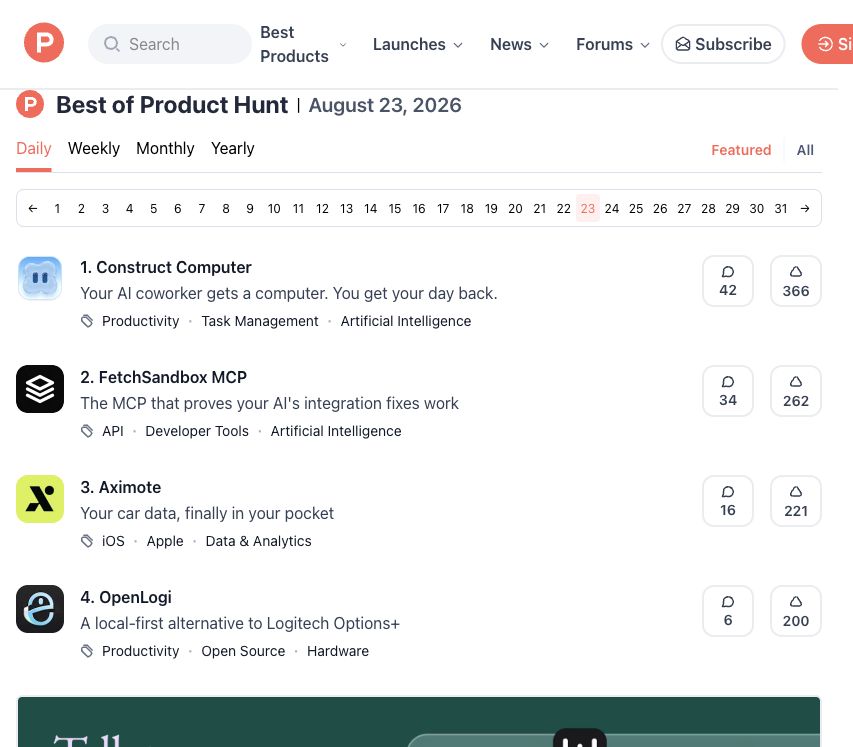Click the Data & Analytics tag
Image resolution: width=853 pixels, height=747 pixels.
258,541
